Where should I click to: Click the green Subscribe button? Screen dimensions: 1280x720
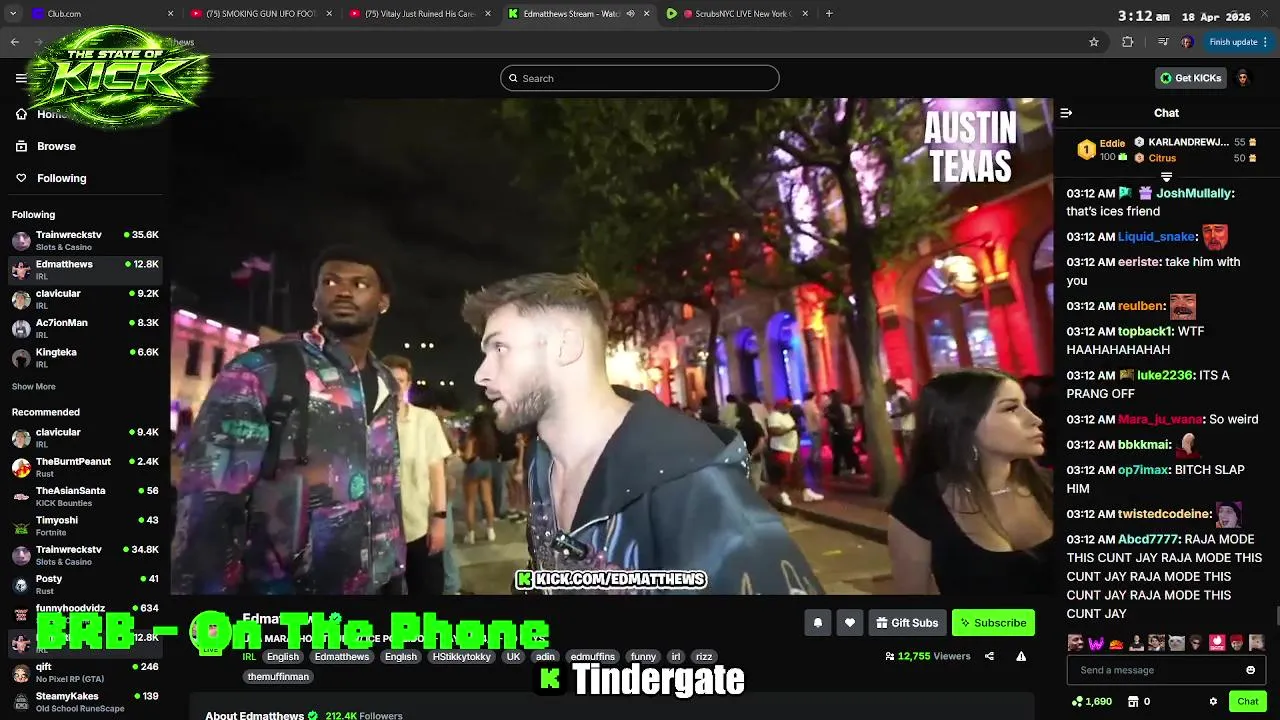(993, 622)
